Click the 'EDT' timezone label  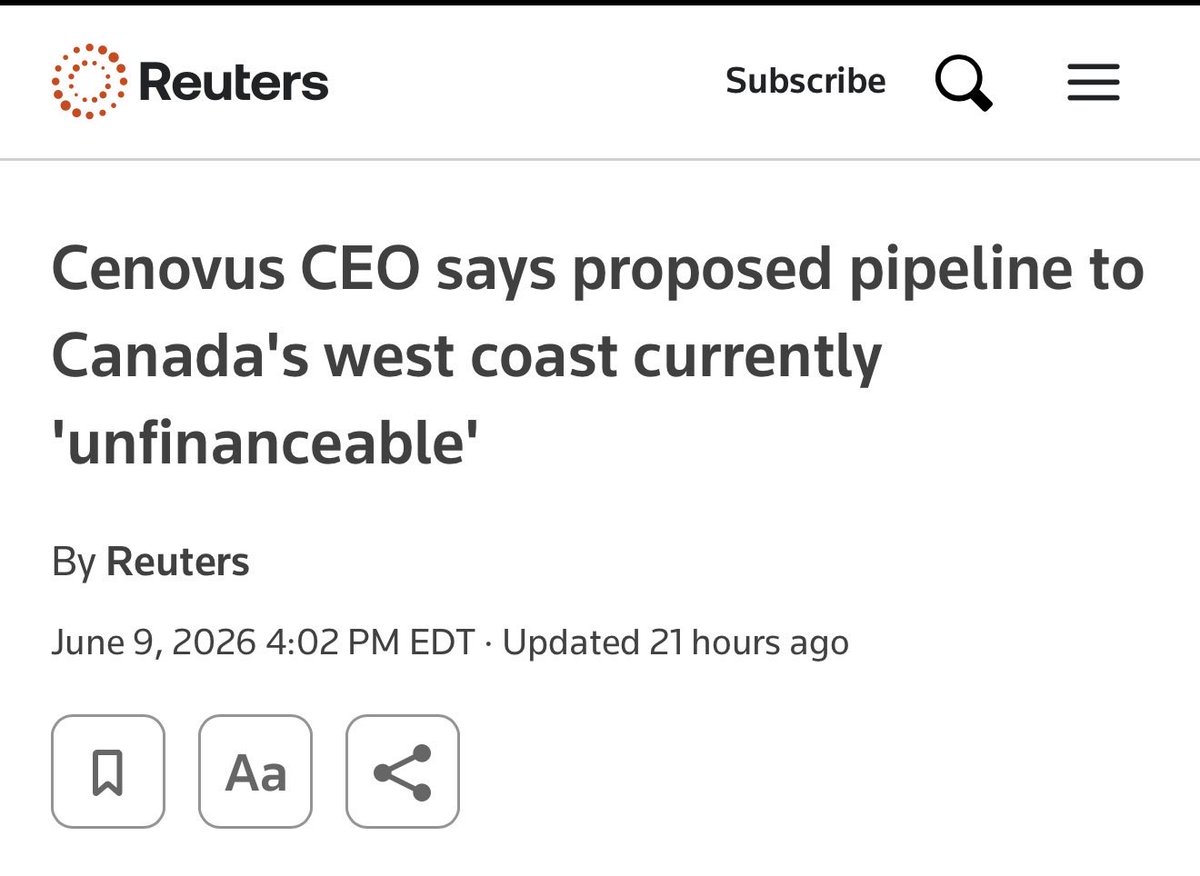(x=442, y=642)
